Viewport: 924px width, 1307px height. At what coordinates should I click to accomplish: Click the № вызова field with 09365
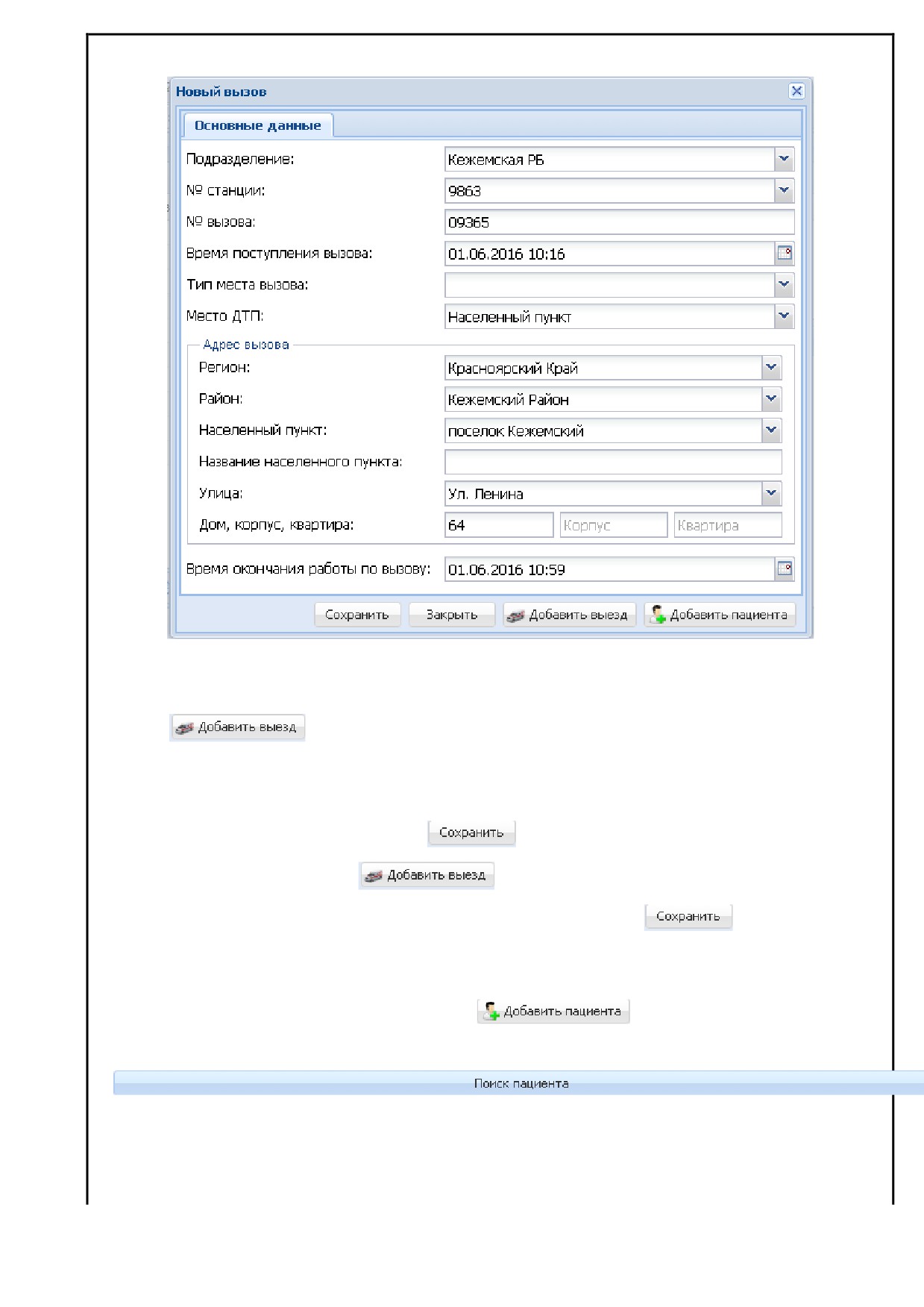point(620,222)
